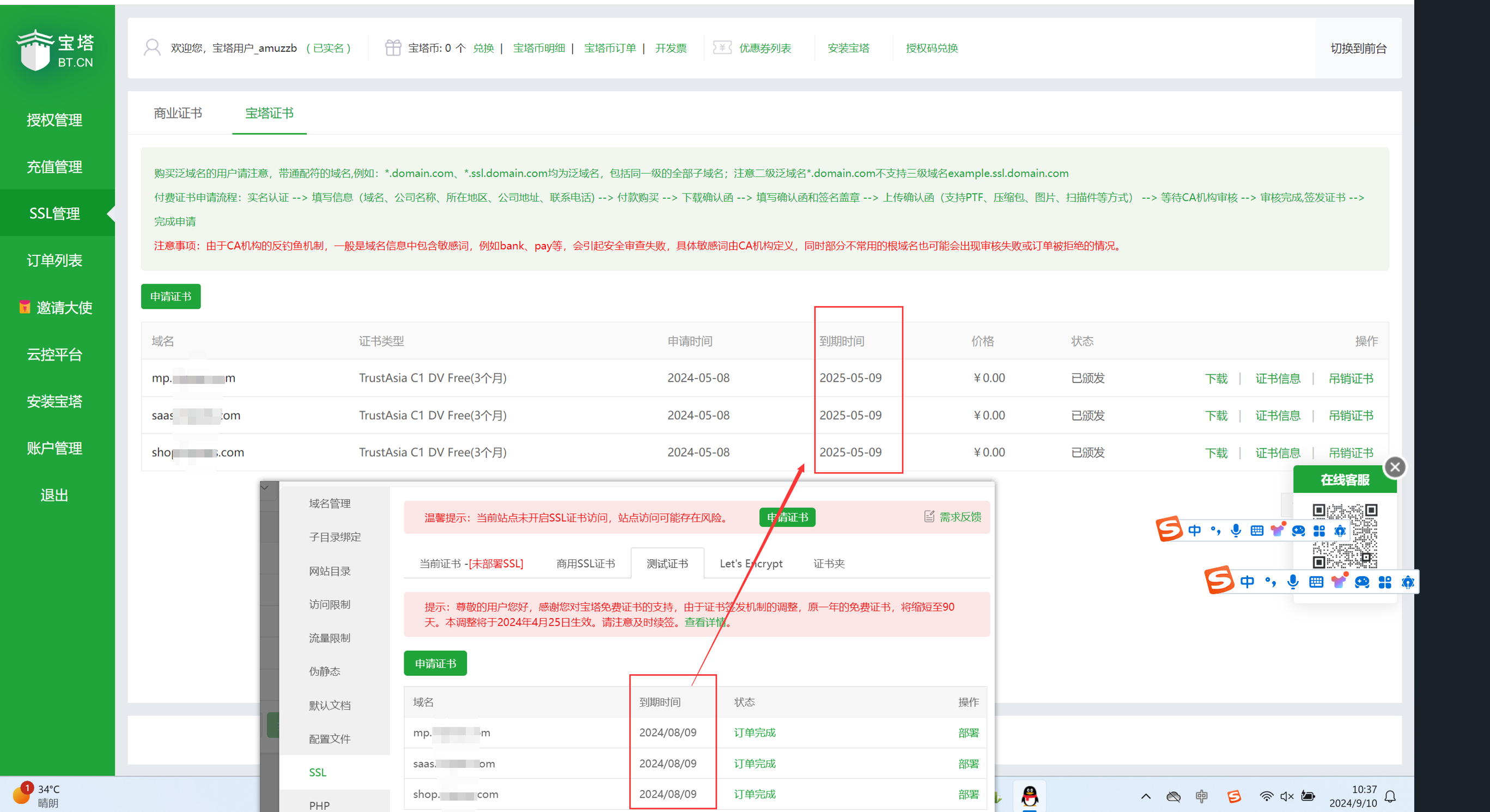Click the Sogou S icon in system tray
The width and height of the screenshot is (1490, 812).
(1234, 796)
